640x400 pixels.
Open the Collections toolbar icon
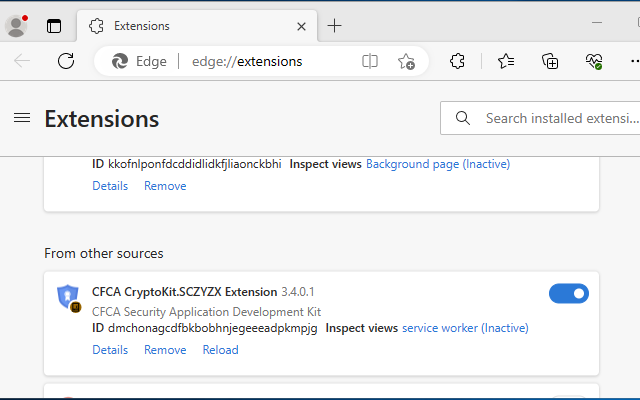pos(550,61)
